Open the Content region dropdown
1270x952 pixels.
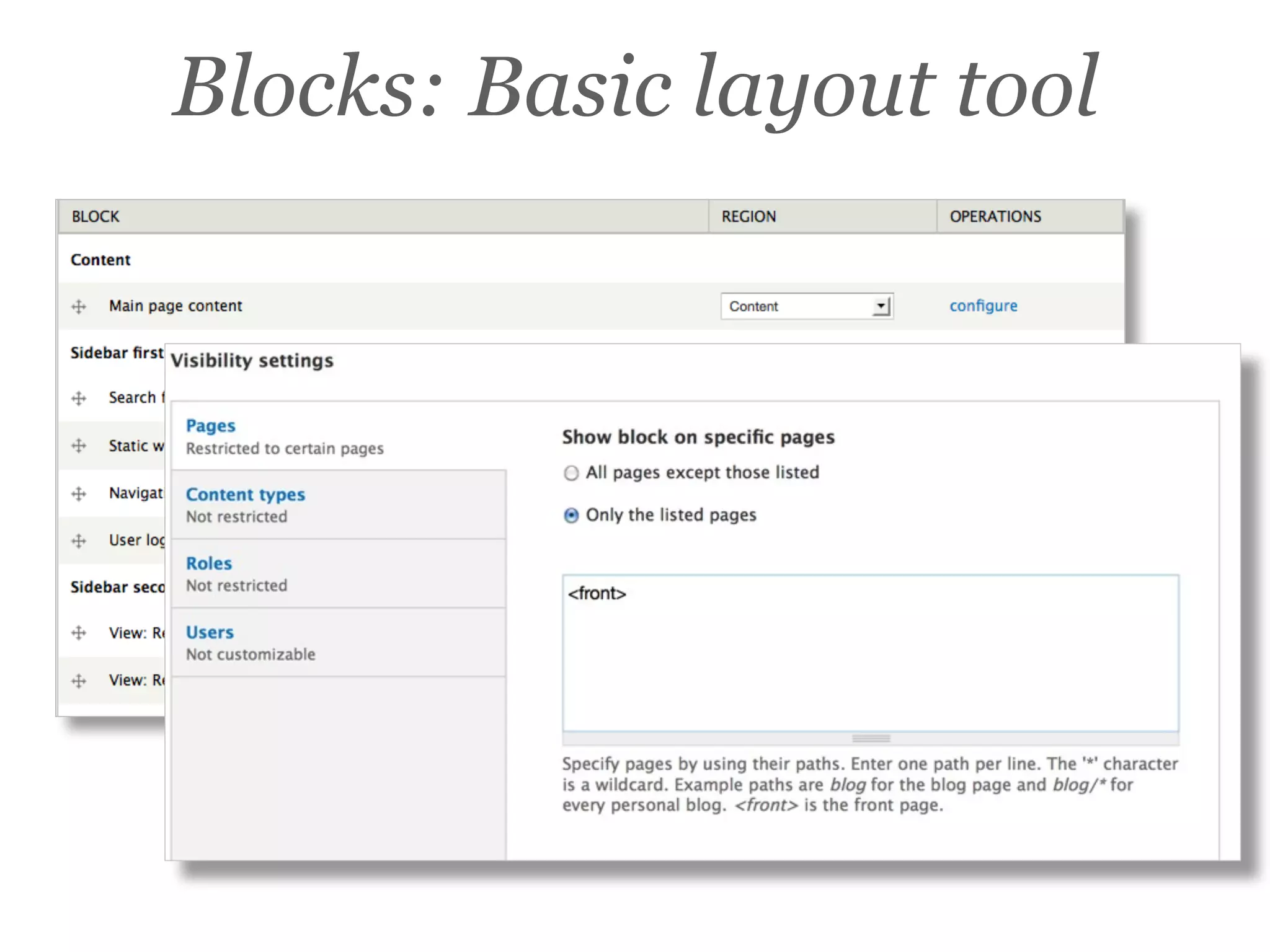click(x=807, y=306)
